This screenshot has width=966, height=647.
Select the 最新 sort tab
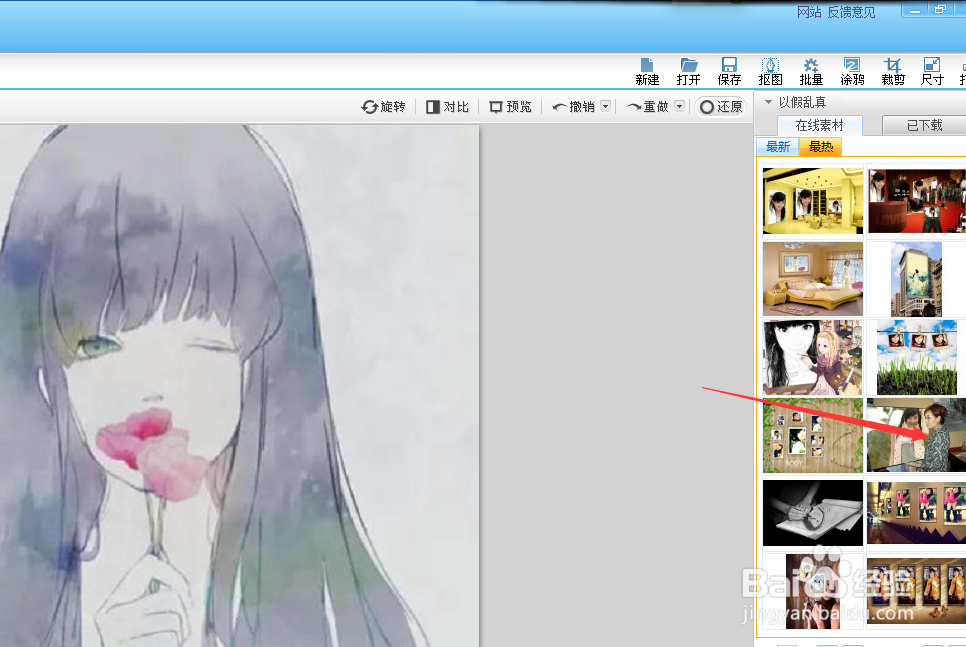(x=777, y=147)
